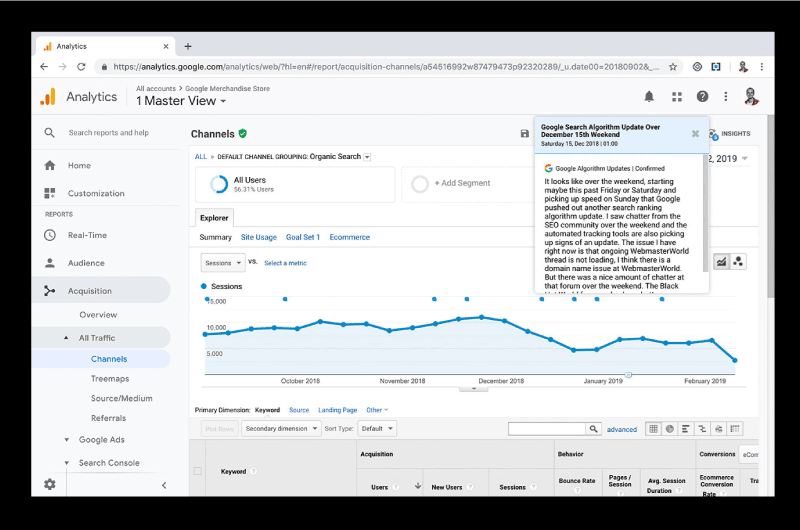Image resolution: width=800 pixels, height=530 pixels.
Task: Select the Summary metric group
Action: pos(215,237)
